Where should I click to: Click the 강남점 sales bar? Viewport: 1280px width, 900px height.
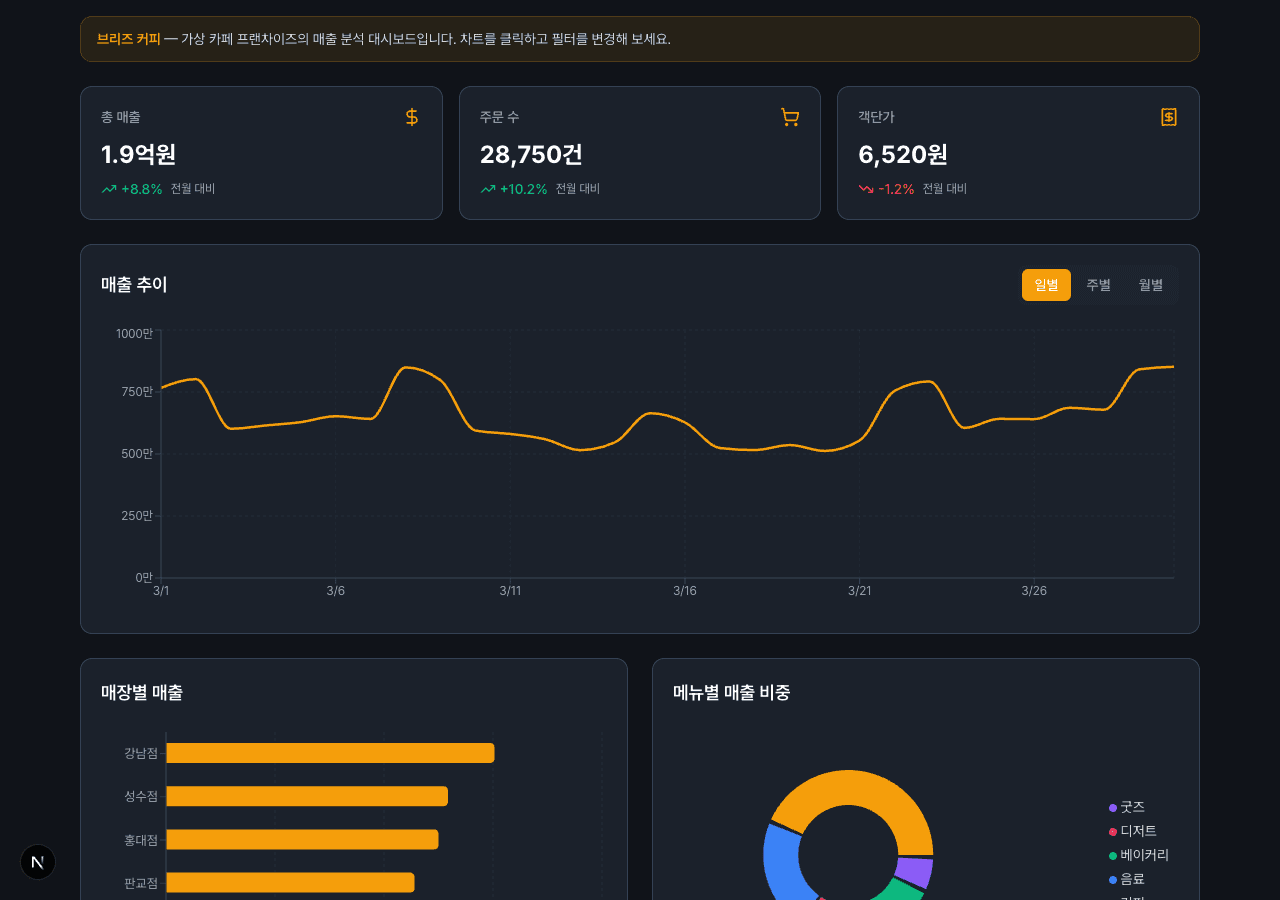tap(330, 753)
